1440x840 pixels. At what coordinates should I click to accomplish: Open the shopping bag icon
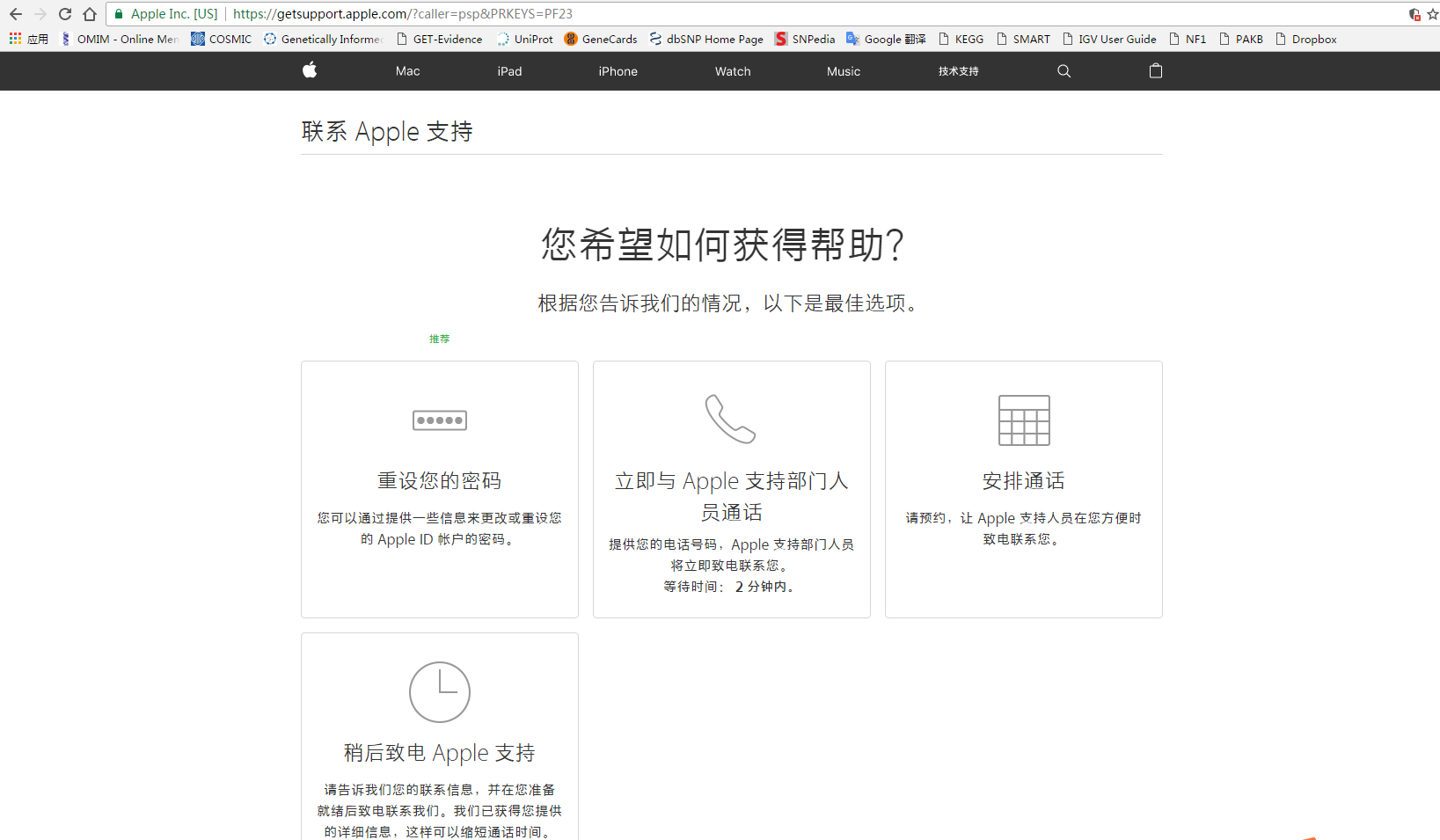point(1155,70)
